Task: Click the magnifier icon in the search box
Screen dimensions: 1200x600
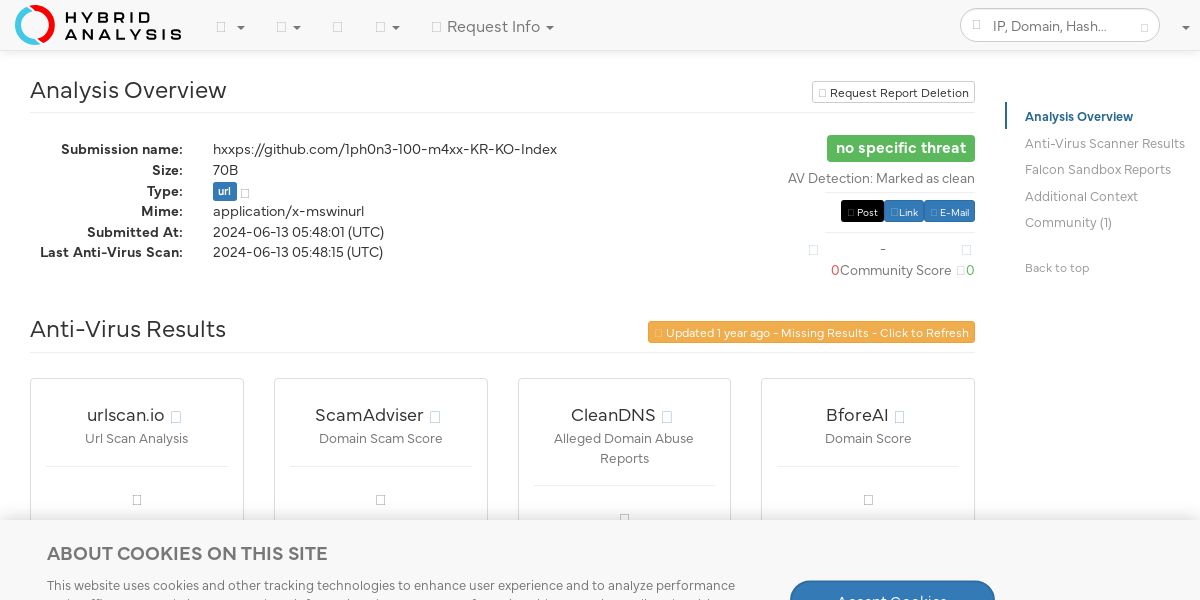Action: tap(977, 26)
